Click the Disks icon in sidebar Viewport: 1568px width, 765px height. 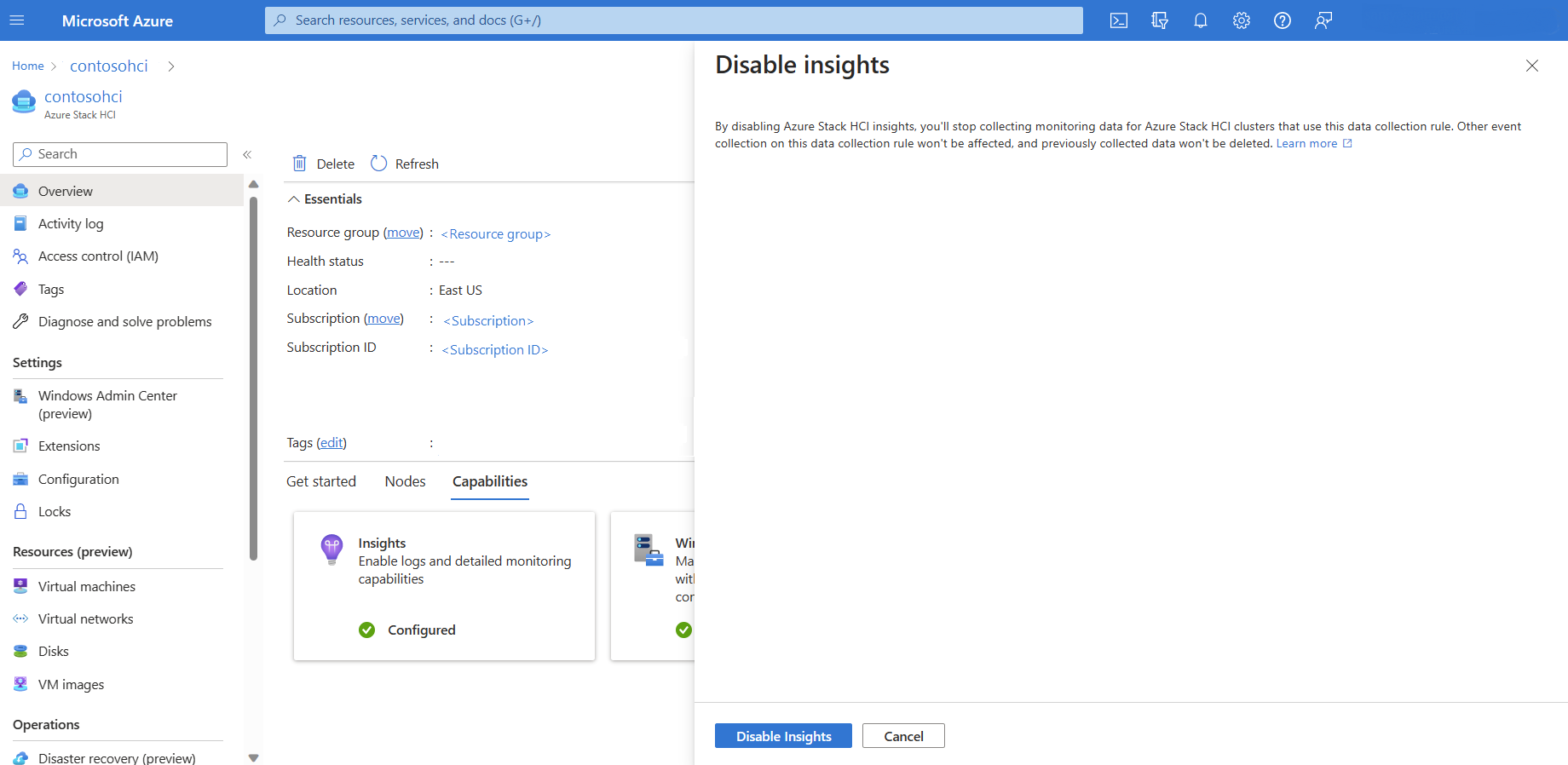click(x=20, y=651)
